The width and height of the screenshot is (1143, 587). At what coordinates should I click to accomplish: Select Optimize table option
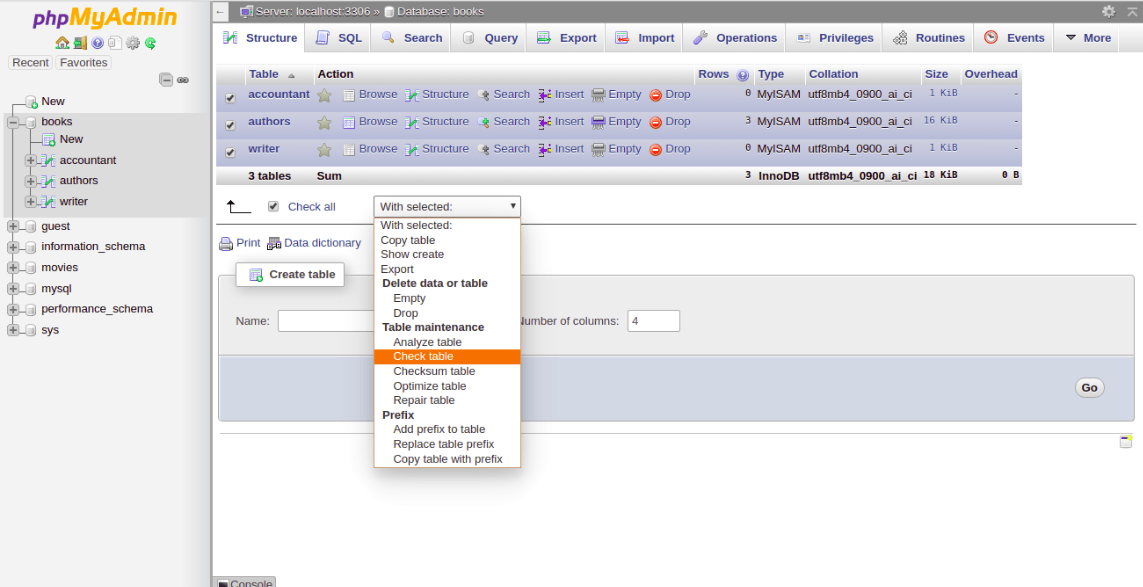pos(447,386)
